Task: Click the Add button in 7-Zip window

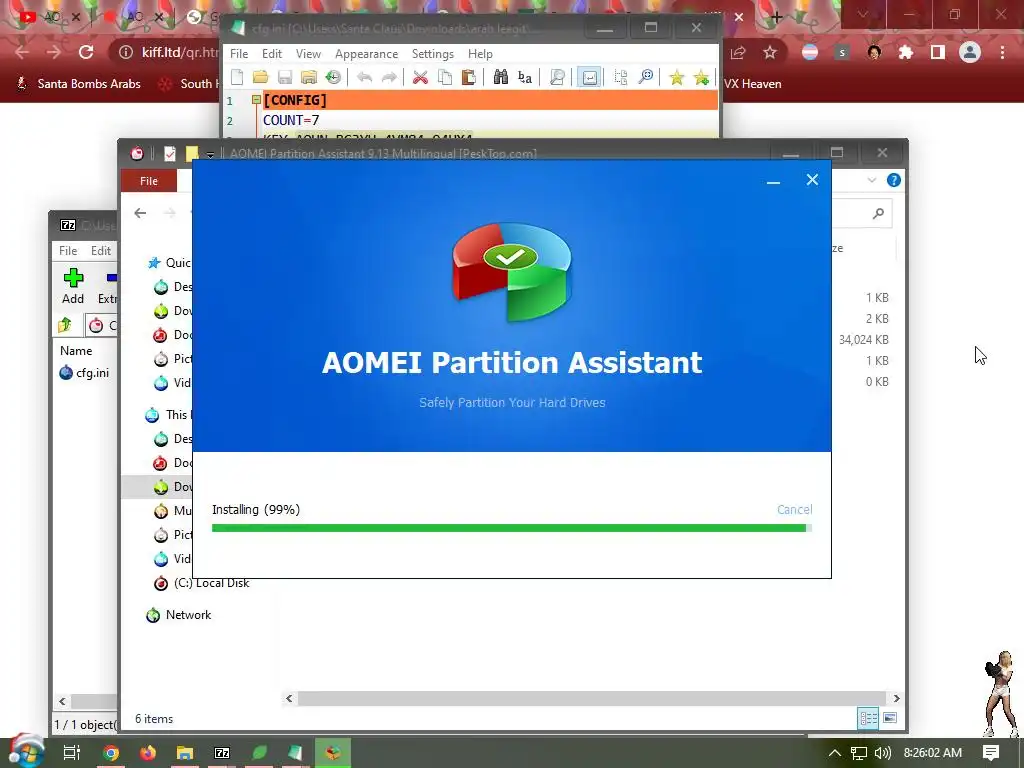Action: (73, 286)
